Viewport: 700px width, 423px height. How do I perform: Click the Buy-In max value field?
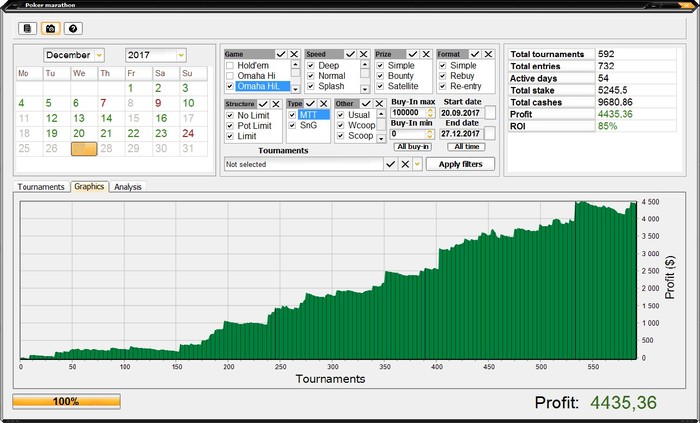click(x=408, y=113)
